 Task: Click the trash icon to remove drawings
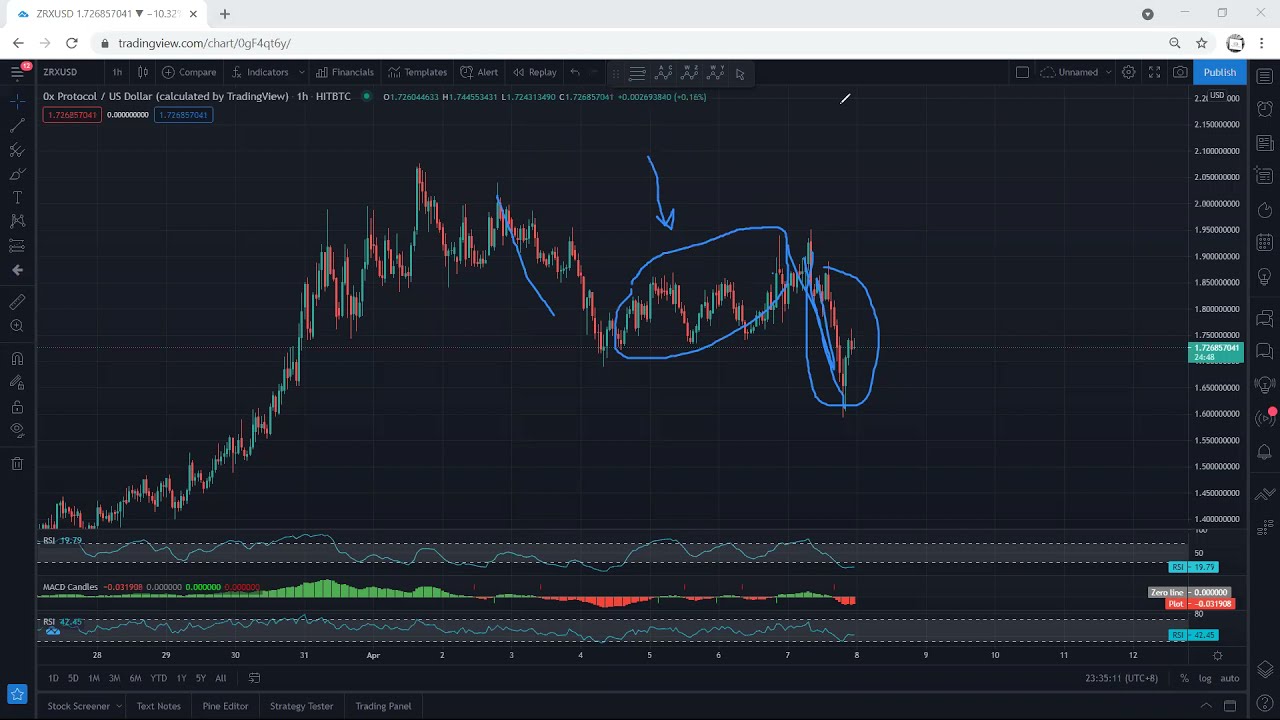[17, 463]
